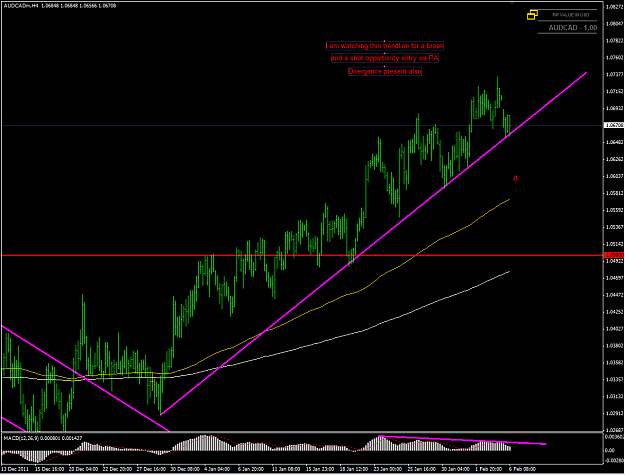This screenshot has height=475, width=625.
Task: Click the '30 Dec 08:00' time label
Action: coord(185,469)
